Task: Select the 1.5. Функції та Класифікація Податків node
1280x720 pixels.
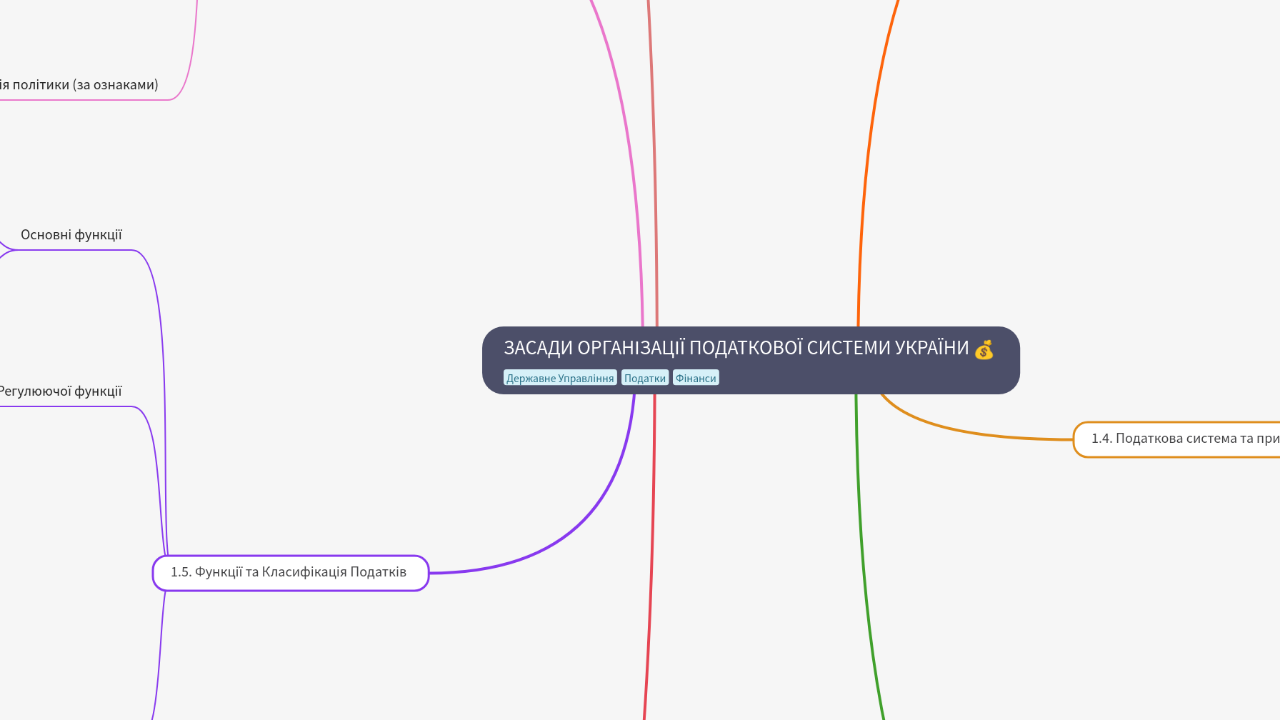Action: pos(289,572)
